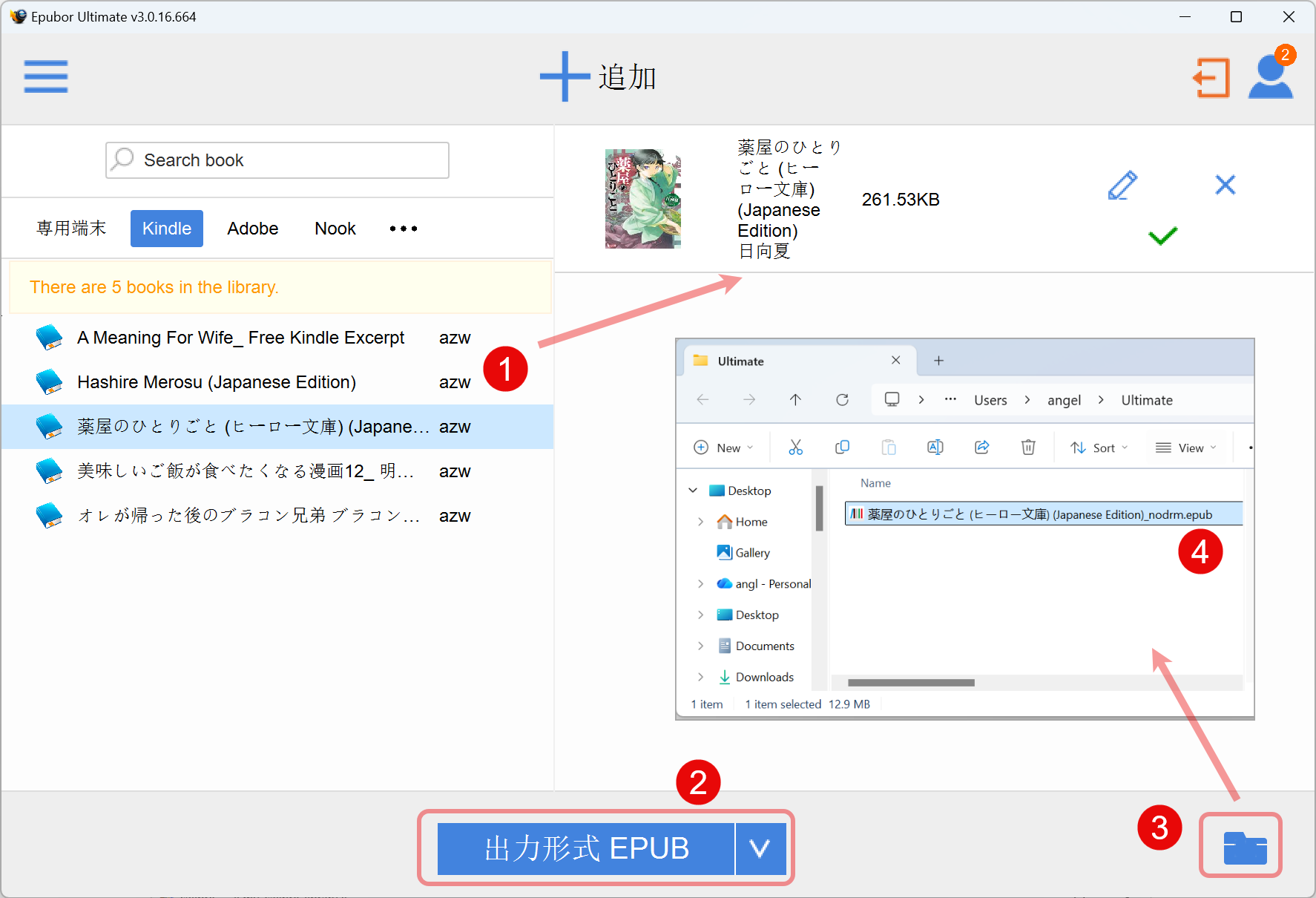The height and width of the screenshot is (898, 1316).
Task: Select Desktop under the tree root
Action: coord(748,615)
